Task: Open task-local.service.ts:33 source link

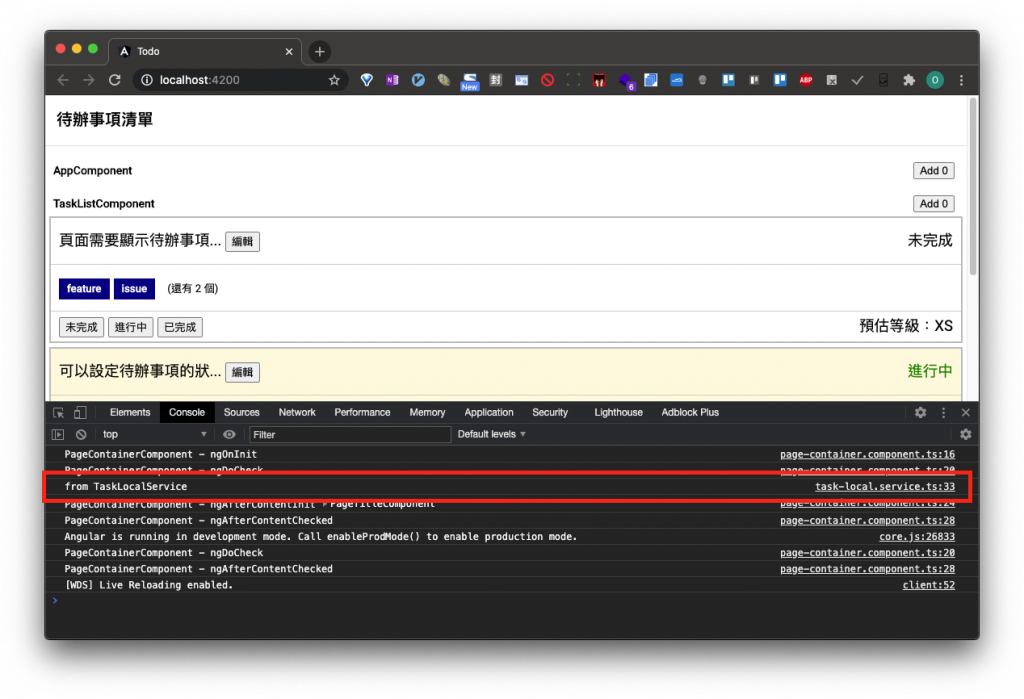Action: pyautogui.click(x=884, y=487)
